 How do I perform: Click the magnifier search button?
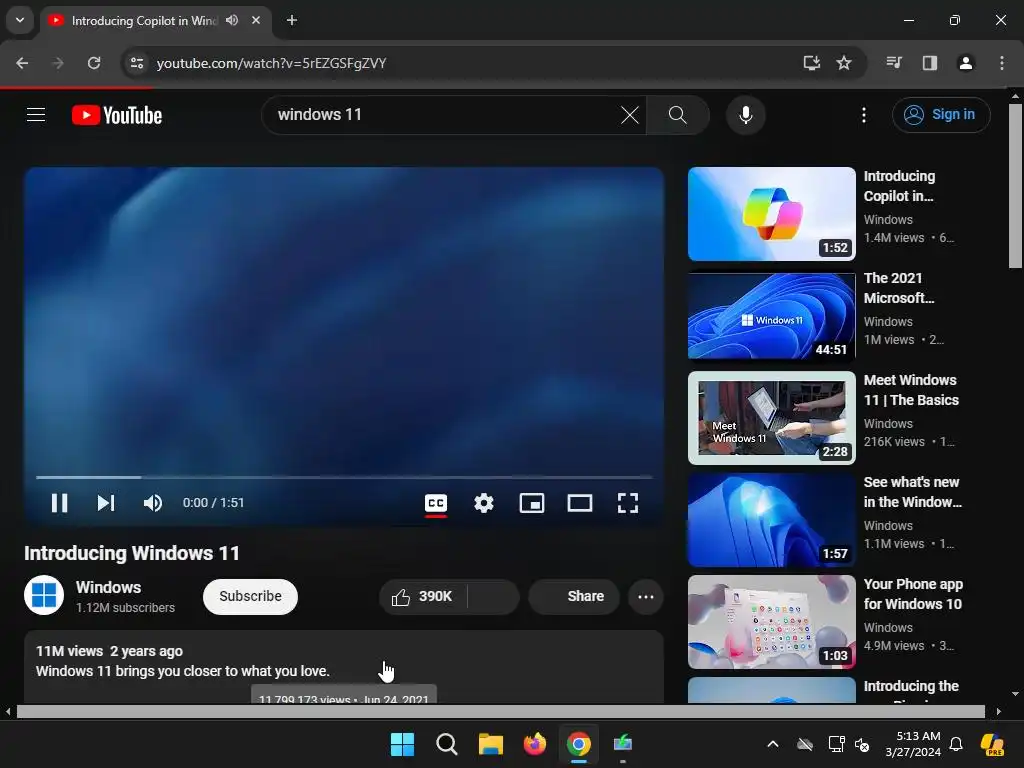678,115
